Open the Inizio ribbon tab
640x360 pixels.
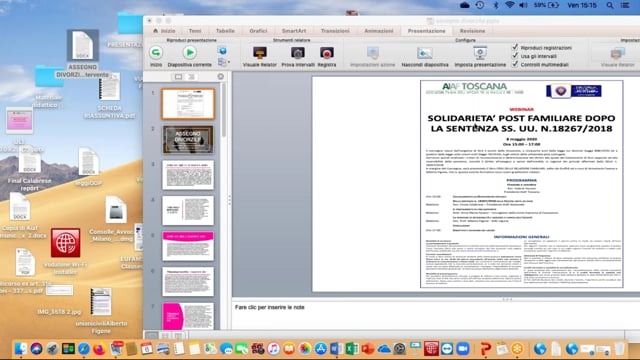tap(164, 31)
